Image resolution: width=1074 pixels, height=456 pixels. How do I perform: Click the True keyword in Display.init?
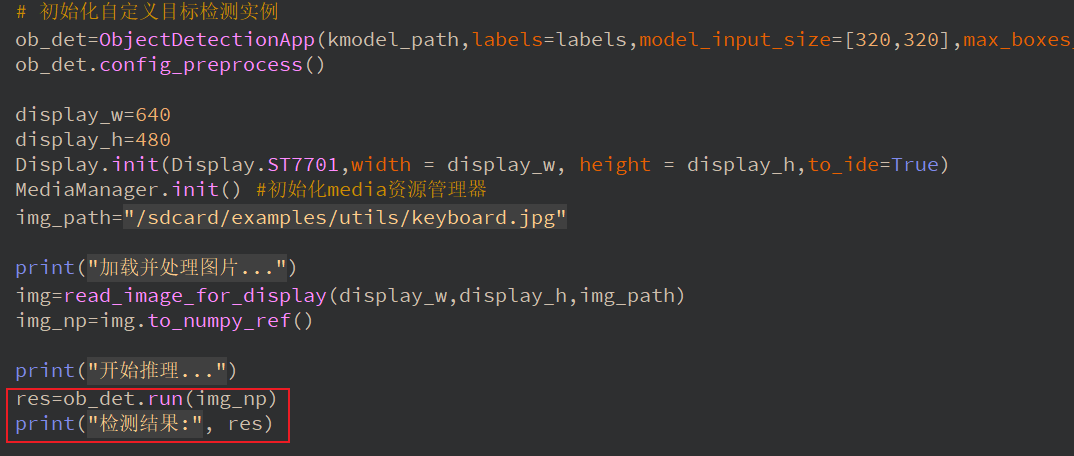[914, 164]
